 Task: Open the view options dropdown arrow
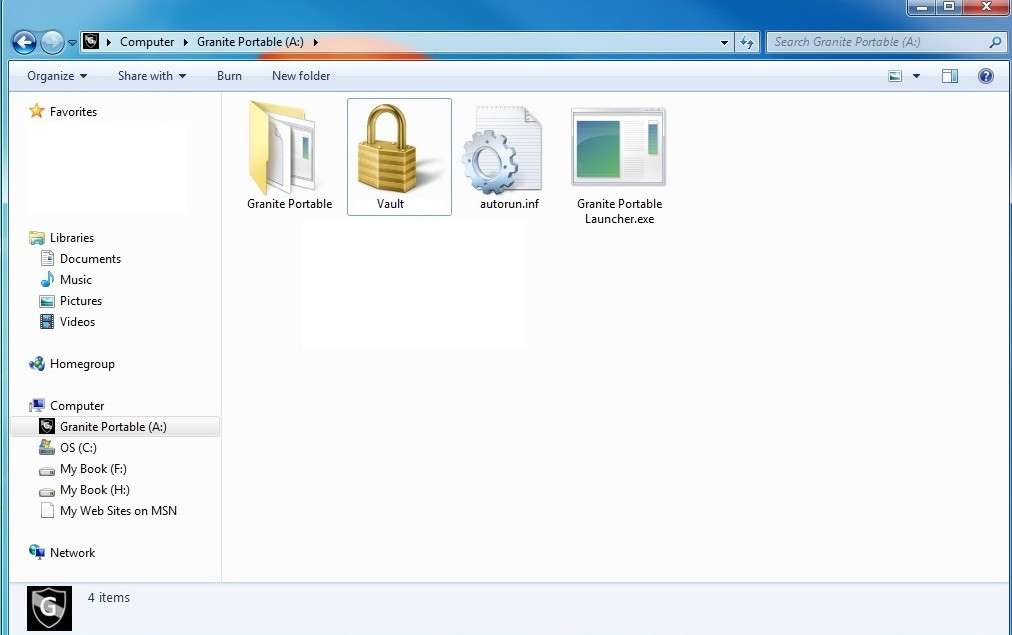click(x=916, y=76)
